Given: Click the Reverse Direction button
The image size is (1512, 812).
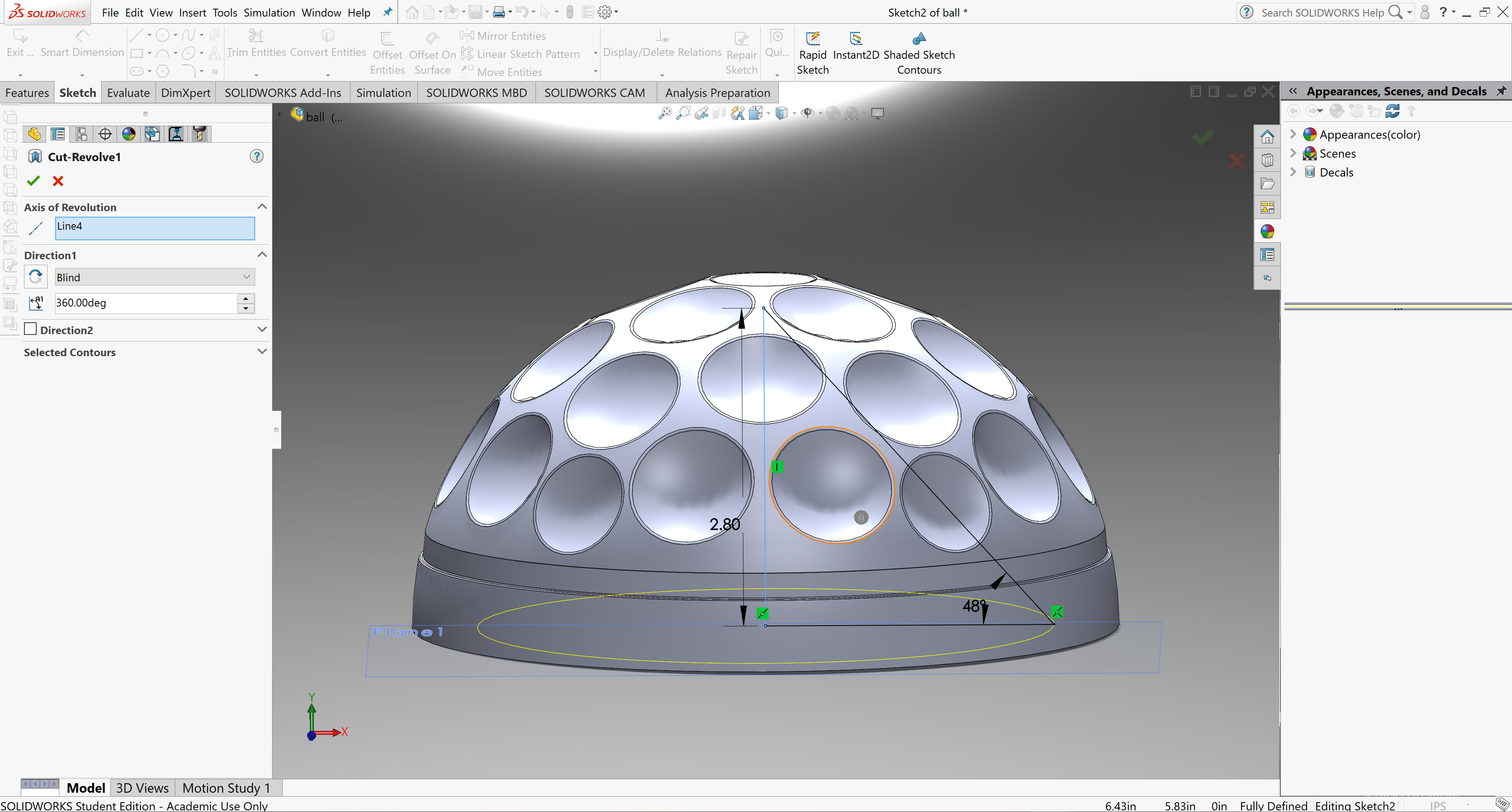Looking at the screenshot, I should [36, 277].
